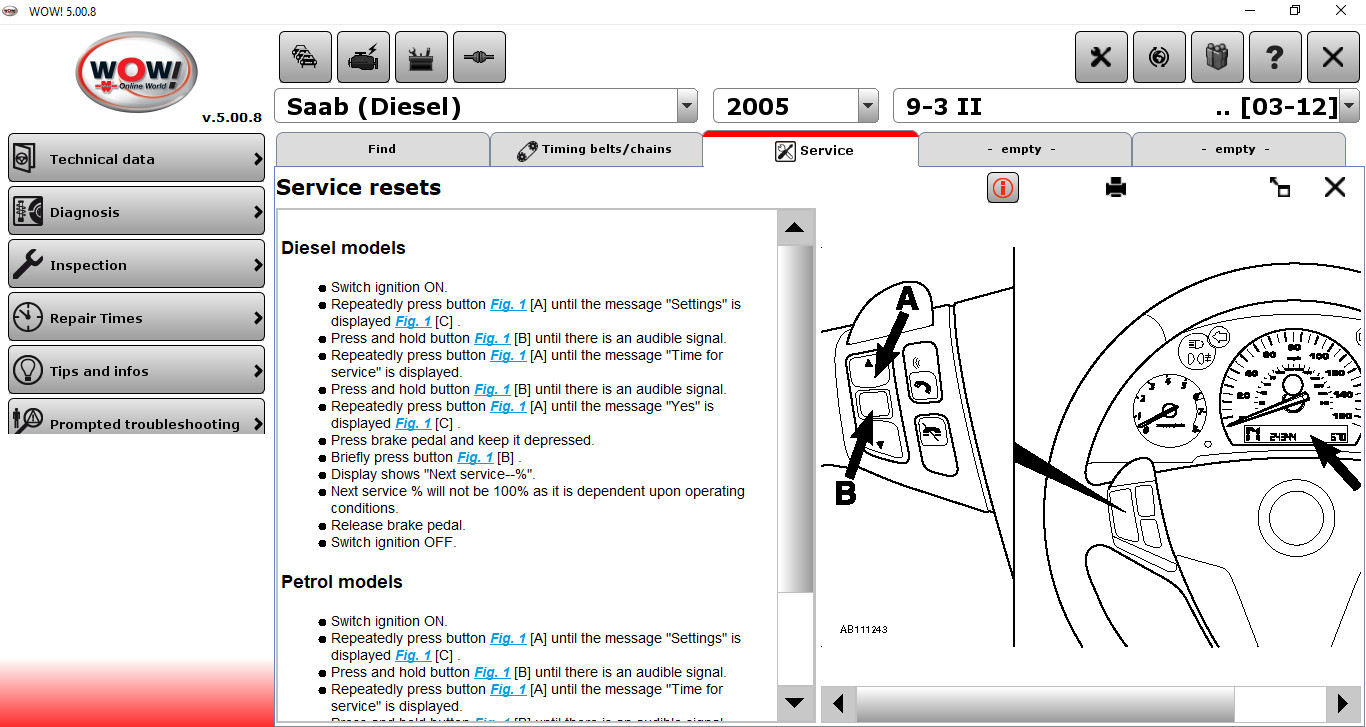Restore down the WOW! window

pos(1295,10)
